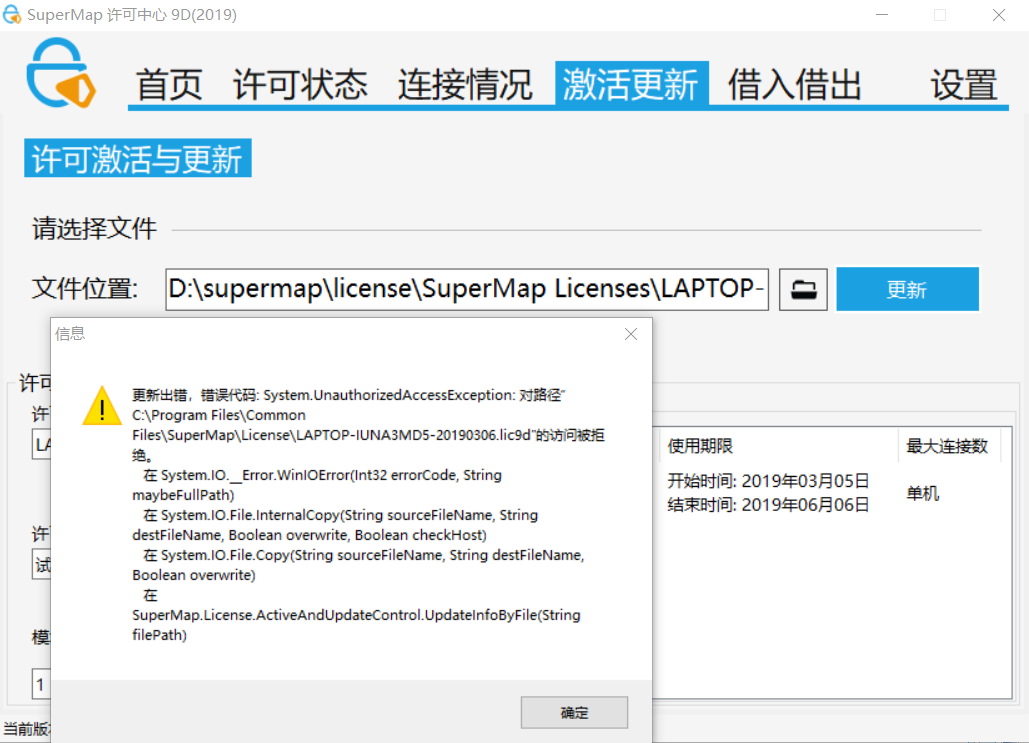Click the UnauthorizedAccessException error message text
Image resolution: width=1029 pixels, height=743 pixels.
coord(368,515)
